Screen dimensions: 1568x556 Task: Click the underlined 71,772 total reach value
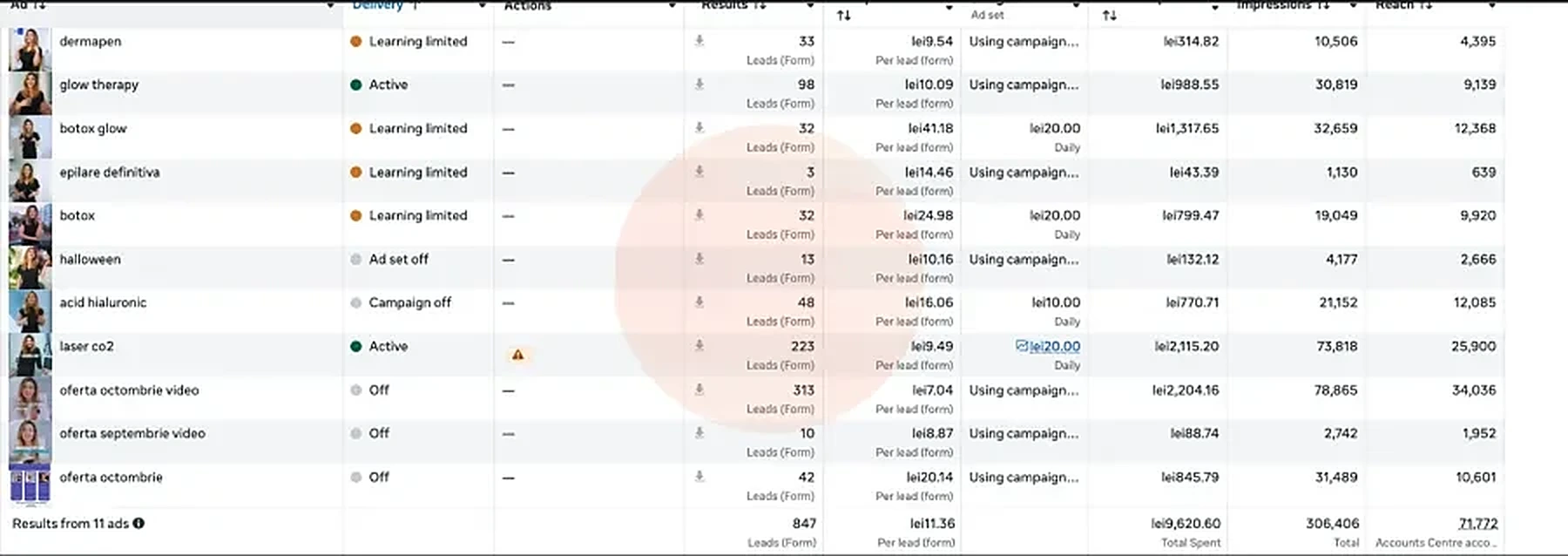[x=1478, y=524]
